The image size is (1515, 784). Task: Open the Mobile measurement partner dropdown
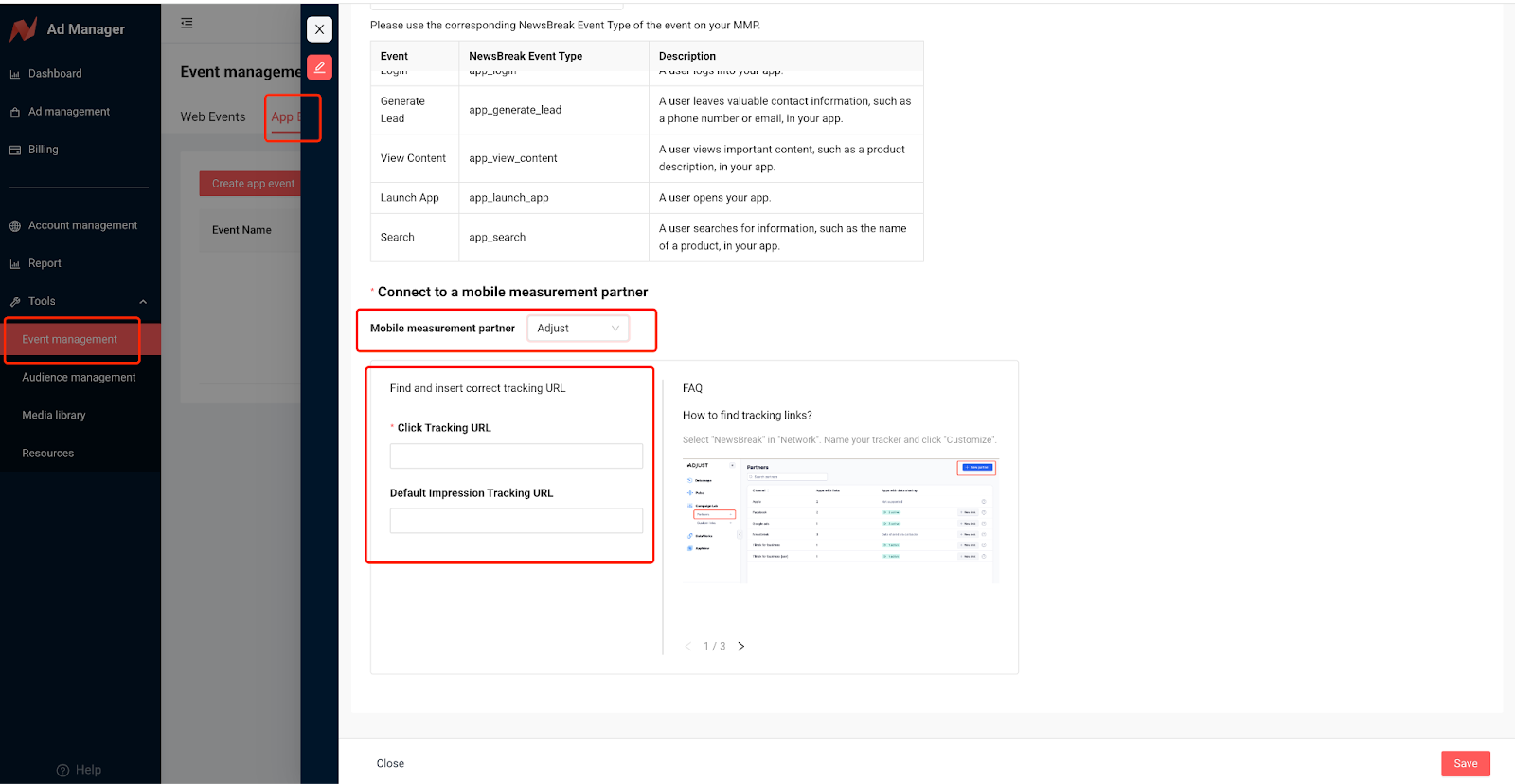(x=578, y=328)
